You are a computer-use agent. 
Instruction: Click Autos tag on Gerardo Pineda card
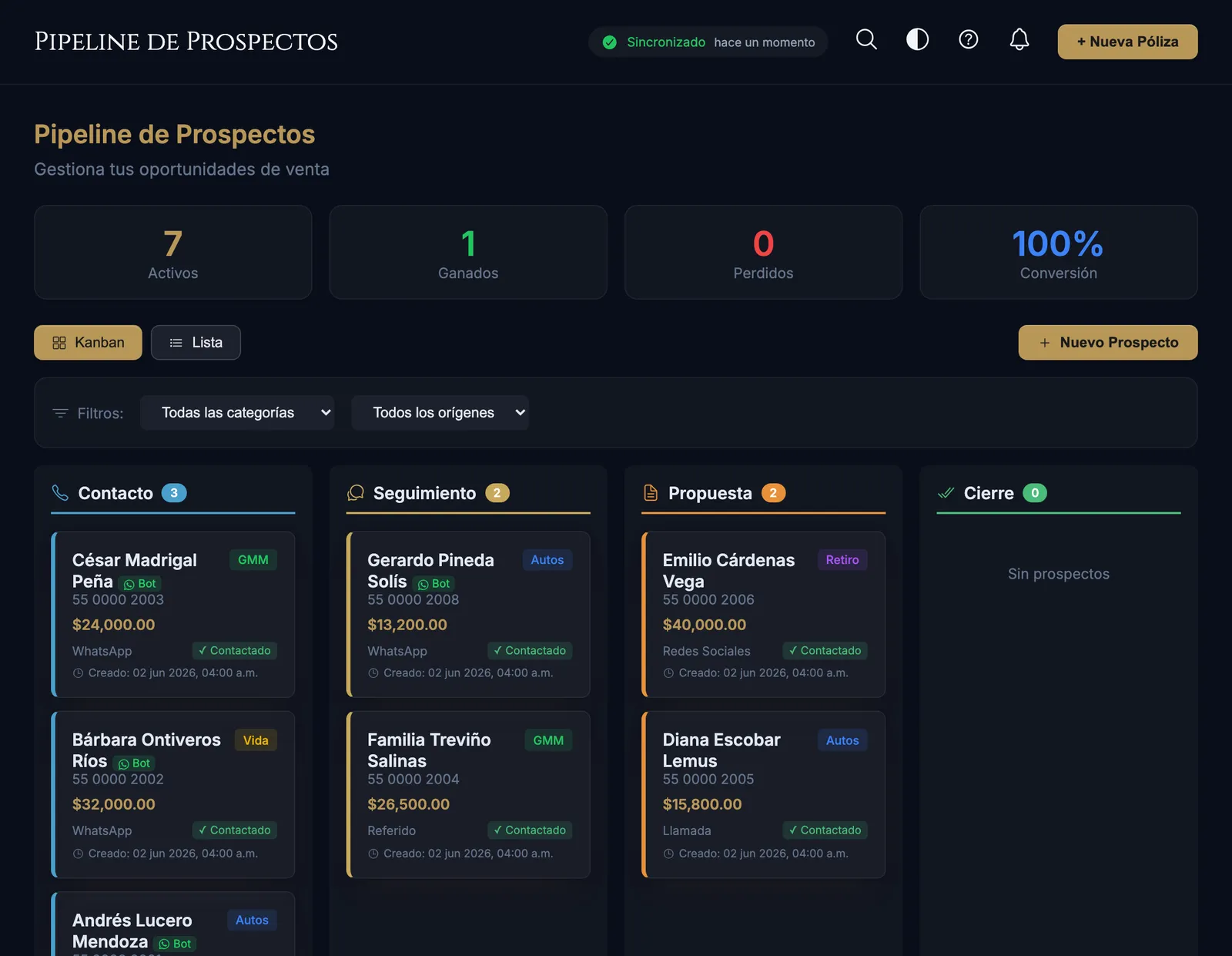click(x=547, y=560)
